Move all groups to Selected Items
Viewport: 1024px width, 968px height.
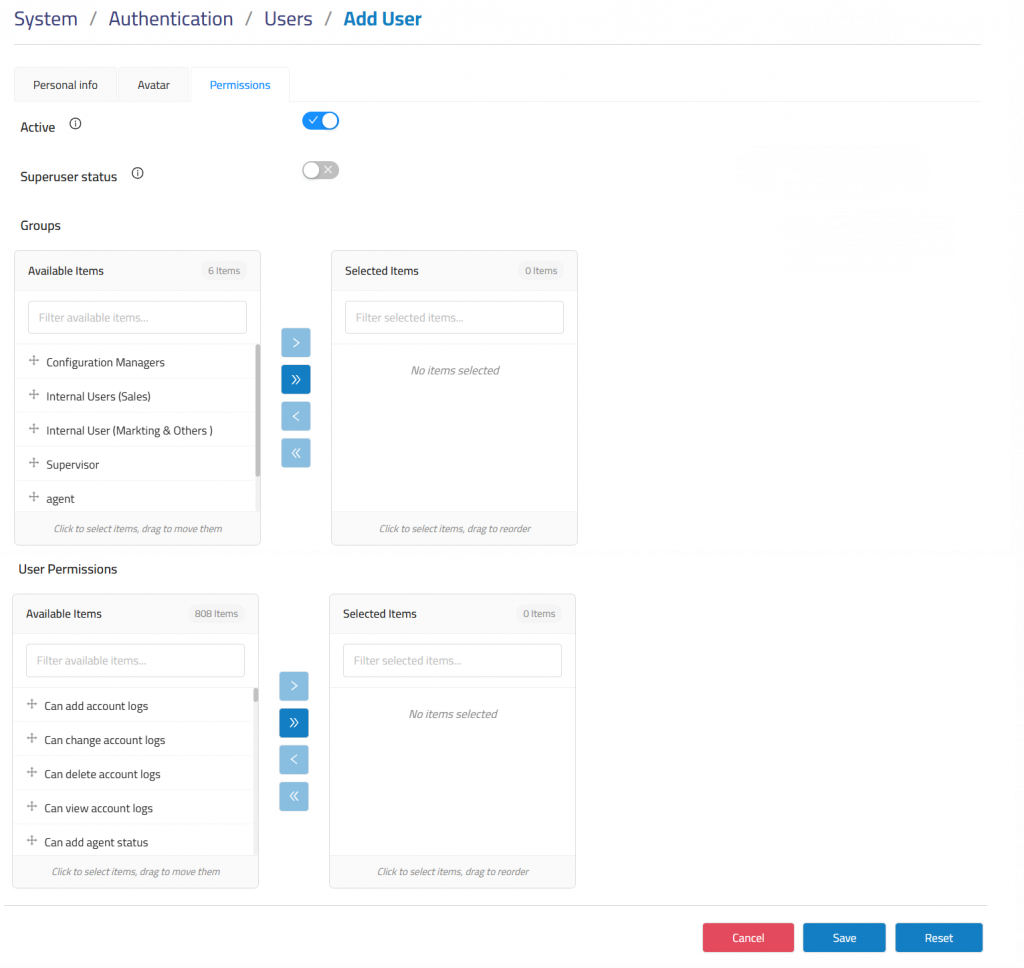pyautogui.click(x=296, y=379)
